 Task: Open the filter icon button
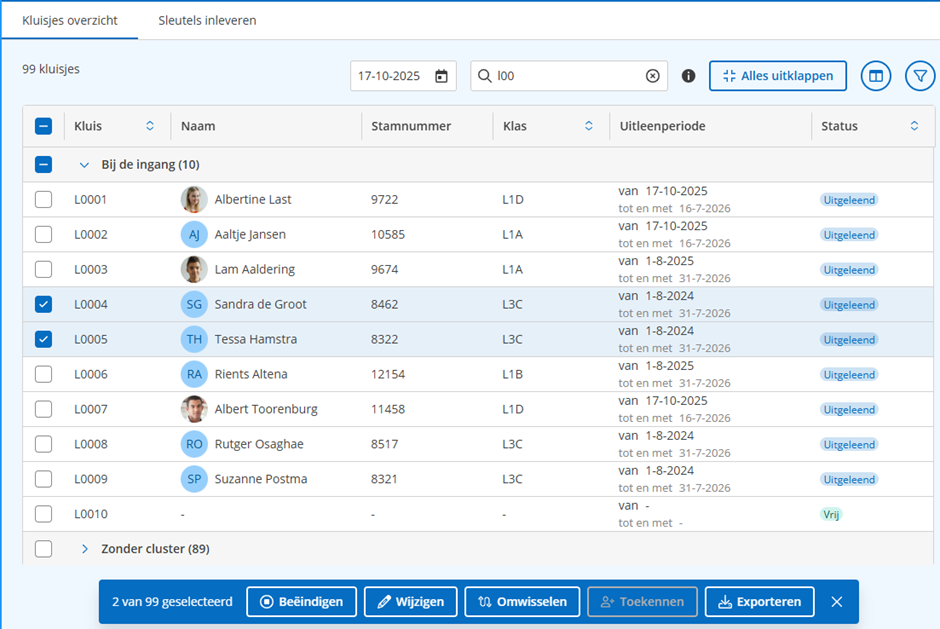point(919,76)
